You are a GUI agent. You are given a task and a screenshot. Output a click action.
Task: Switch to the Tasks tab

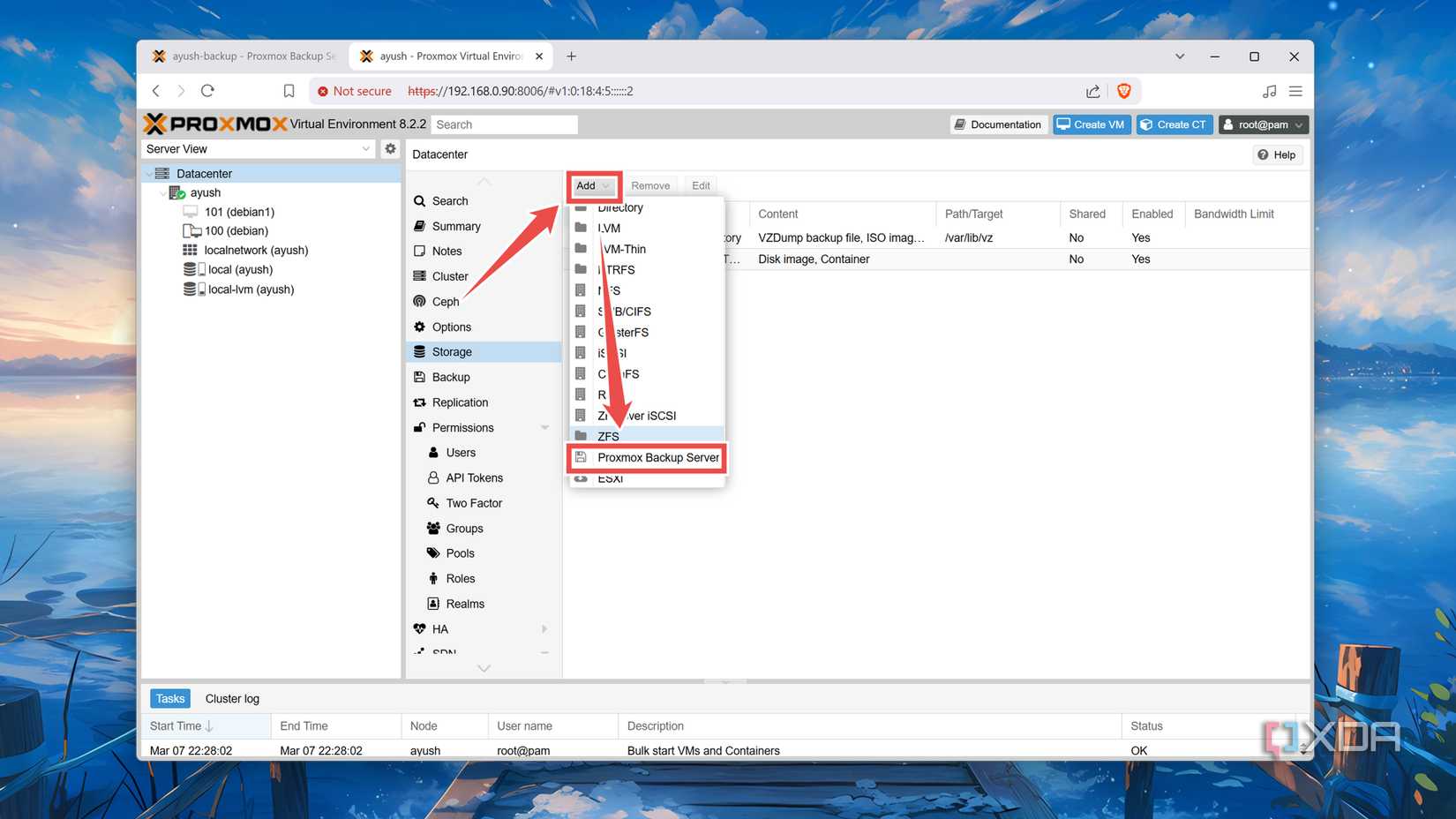[169, 699]
